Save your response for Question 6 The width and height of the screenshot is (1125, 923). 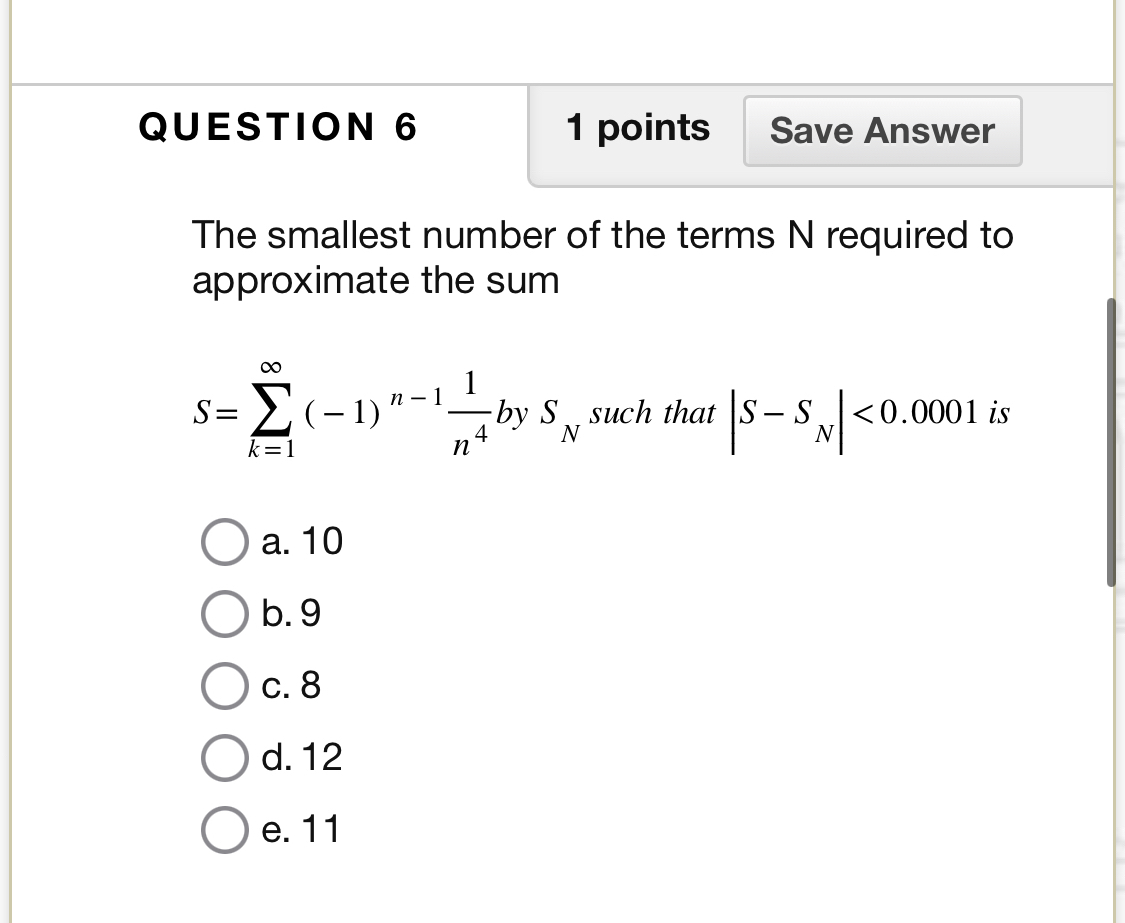click(882, 130)
